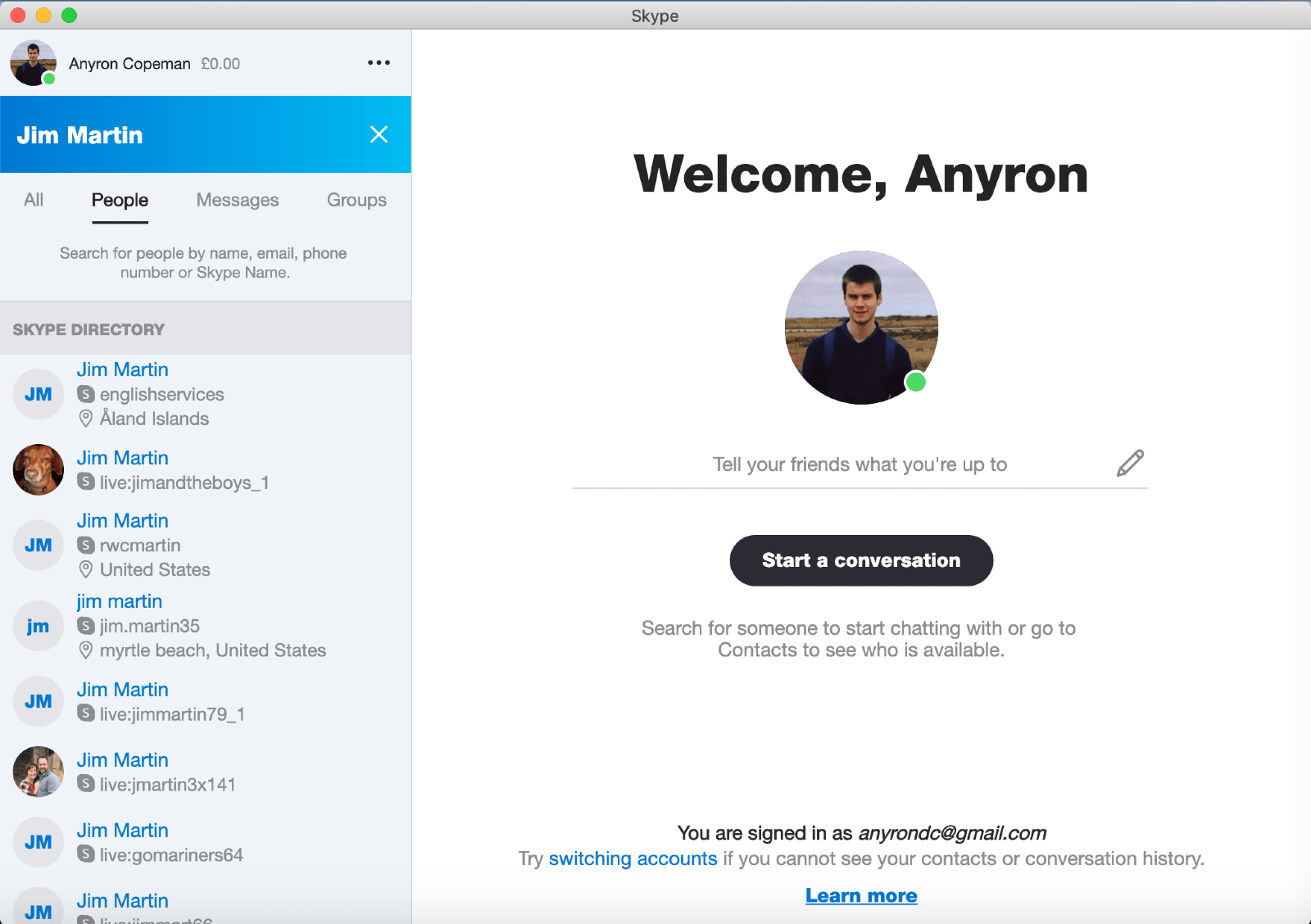Switch to the All search tab
Viewport: 1311px width, 924px height.
pyautogui.click(x=34, y=200)
